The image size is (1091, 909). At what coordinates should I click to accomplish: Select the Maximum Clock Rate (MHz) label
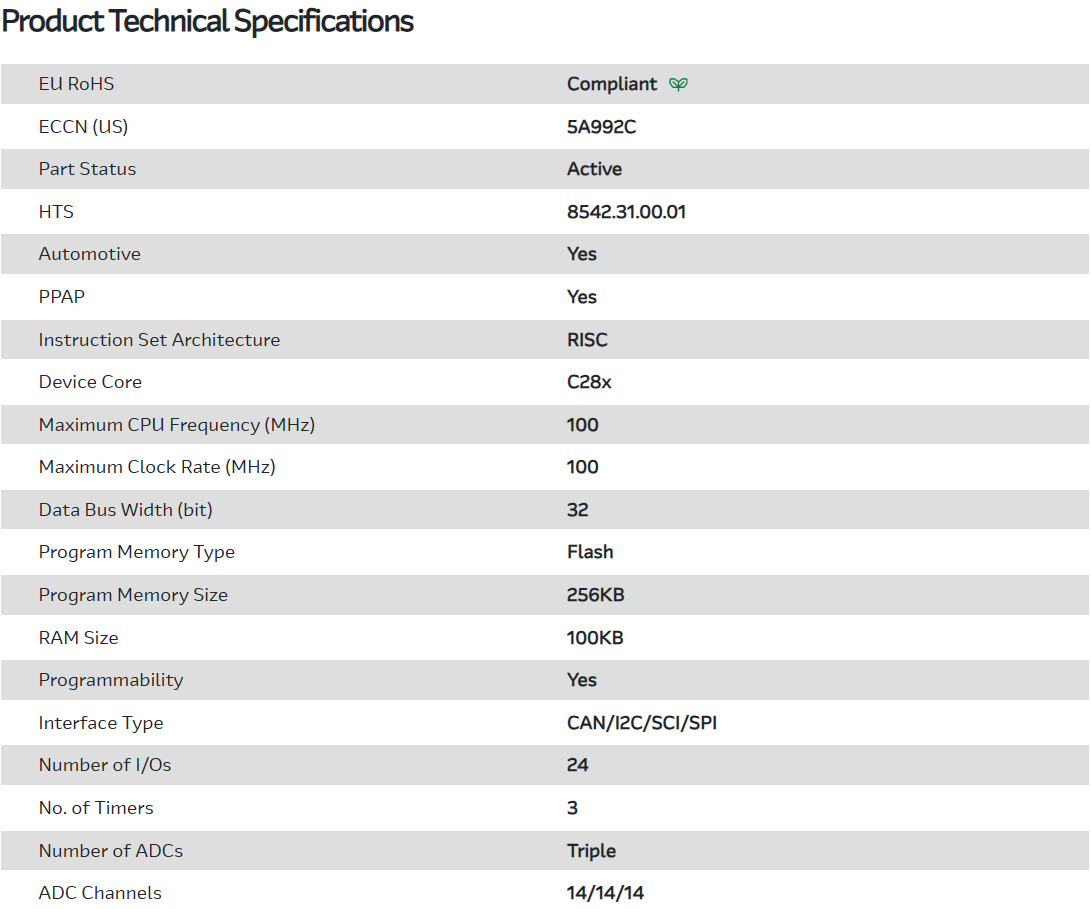[156, 467]
